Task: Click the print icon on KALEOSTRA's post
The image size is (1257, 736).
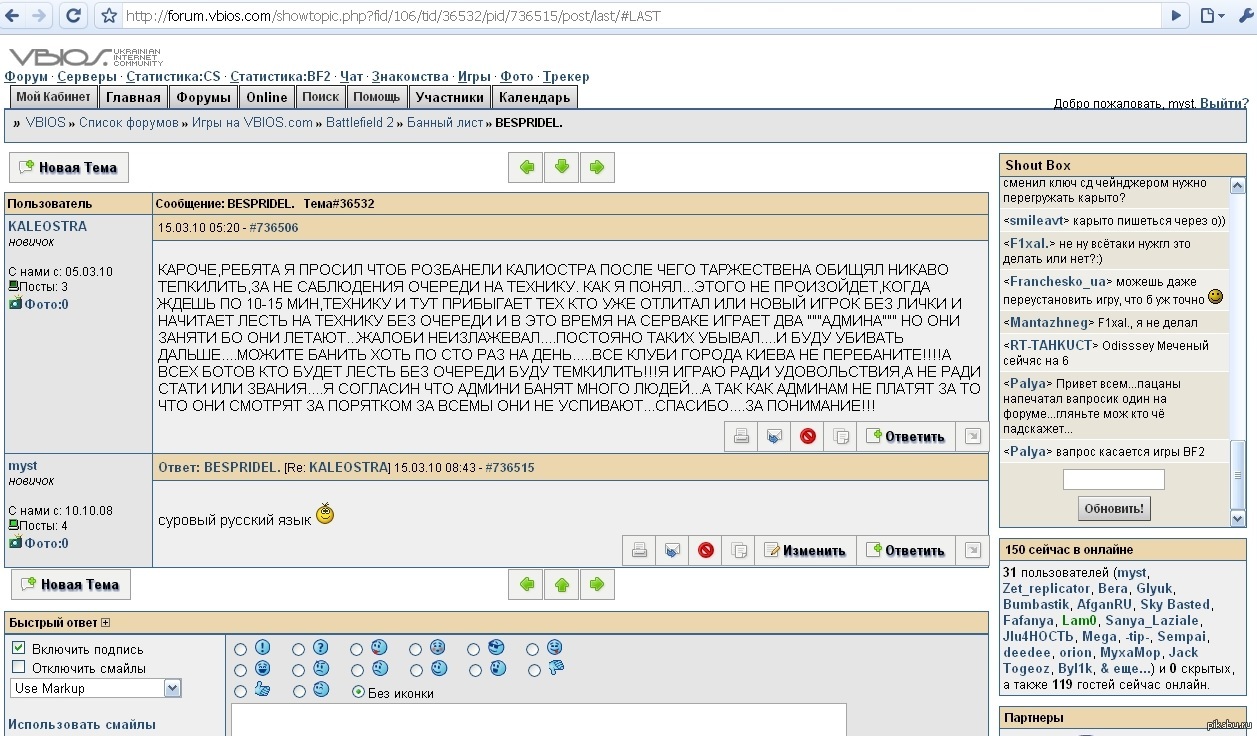Action: pyautogui.click(x=741, y=436)
